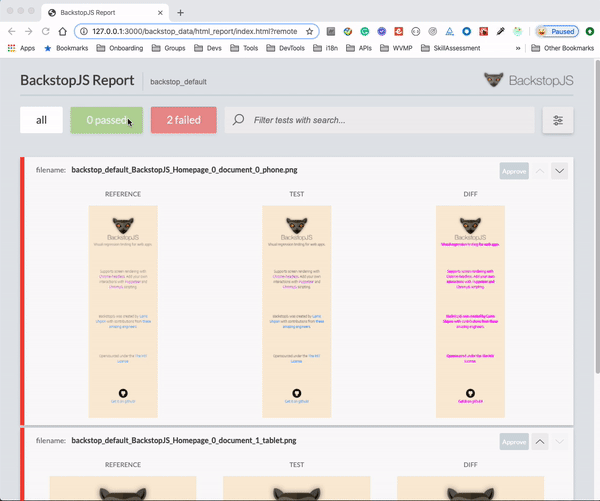Viewport: 600px width, 501px height.
Task: Click the first gray square extension icon
Action: pos(331,31)
